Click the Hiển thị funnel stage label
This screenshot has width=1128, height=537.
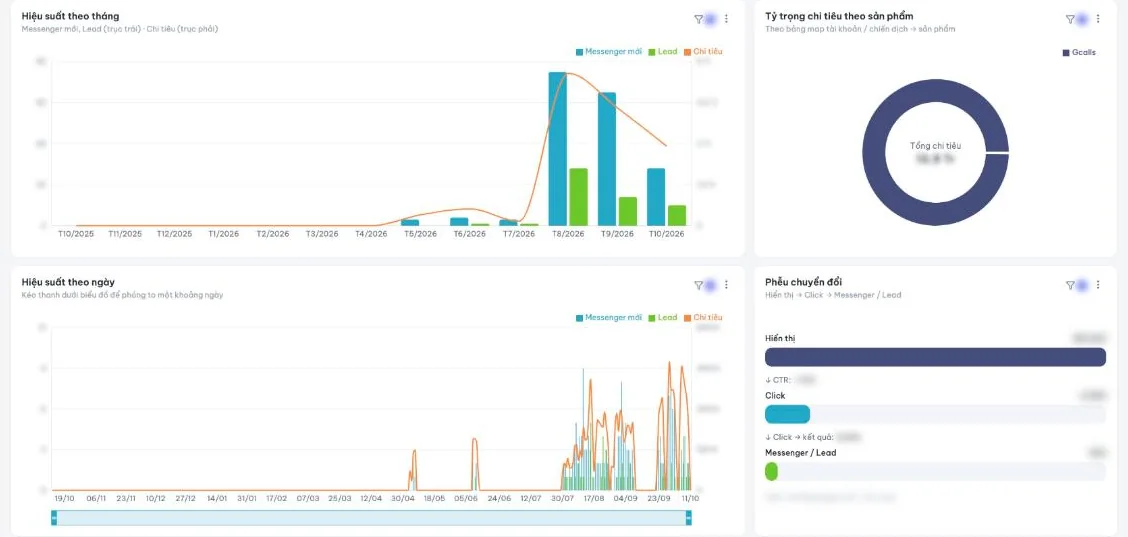click(x=781, y=338)
